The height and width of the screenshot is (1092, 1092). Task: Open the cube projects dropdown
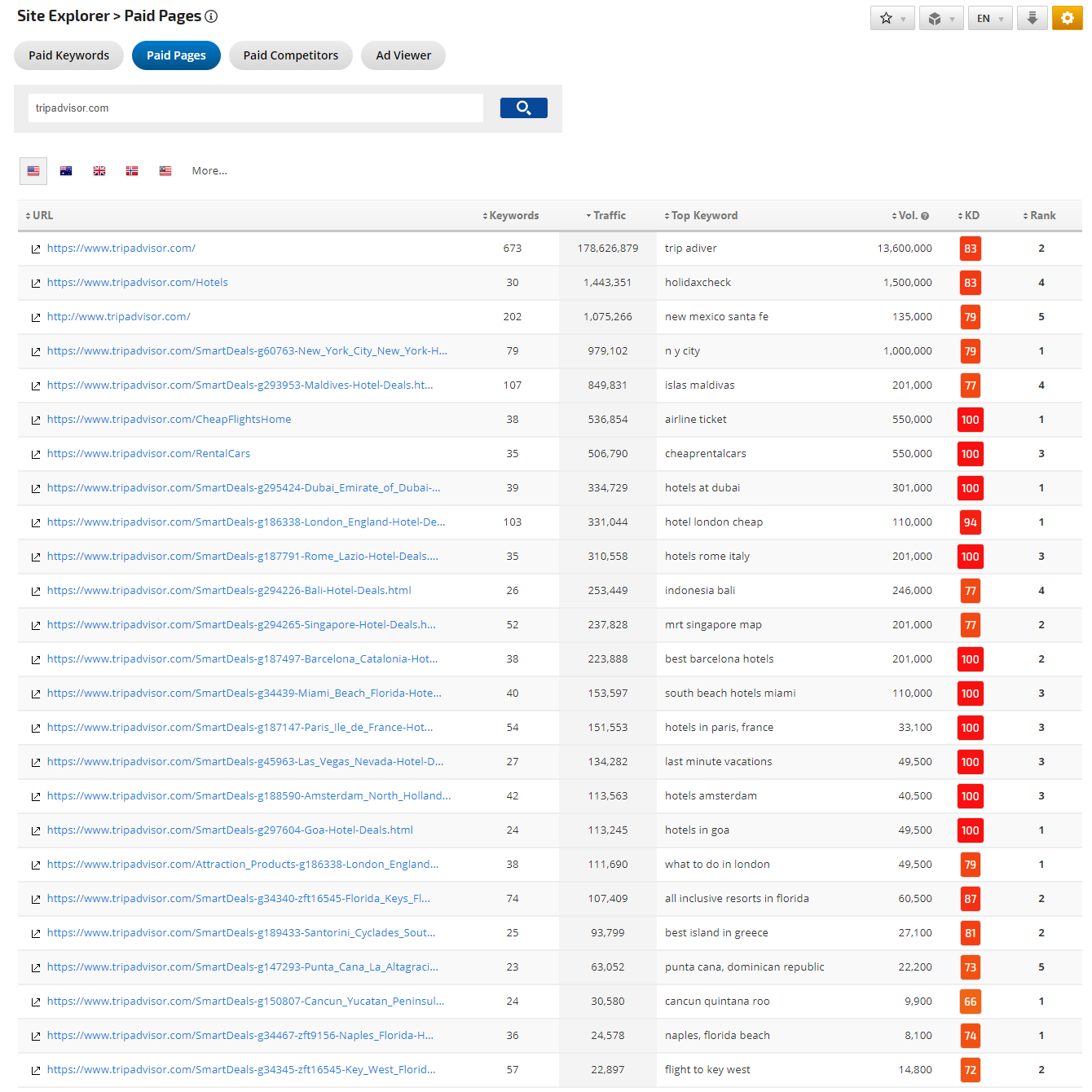[x=940, y=18]
